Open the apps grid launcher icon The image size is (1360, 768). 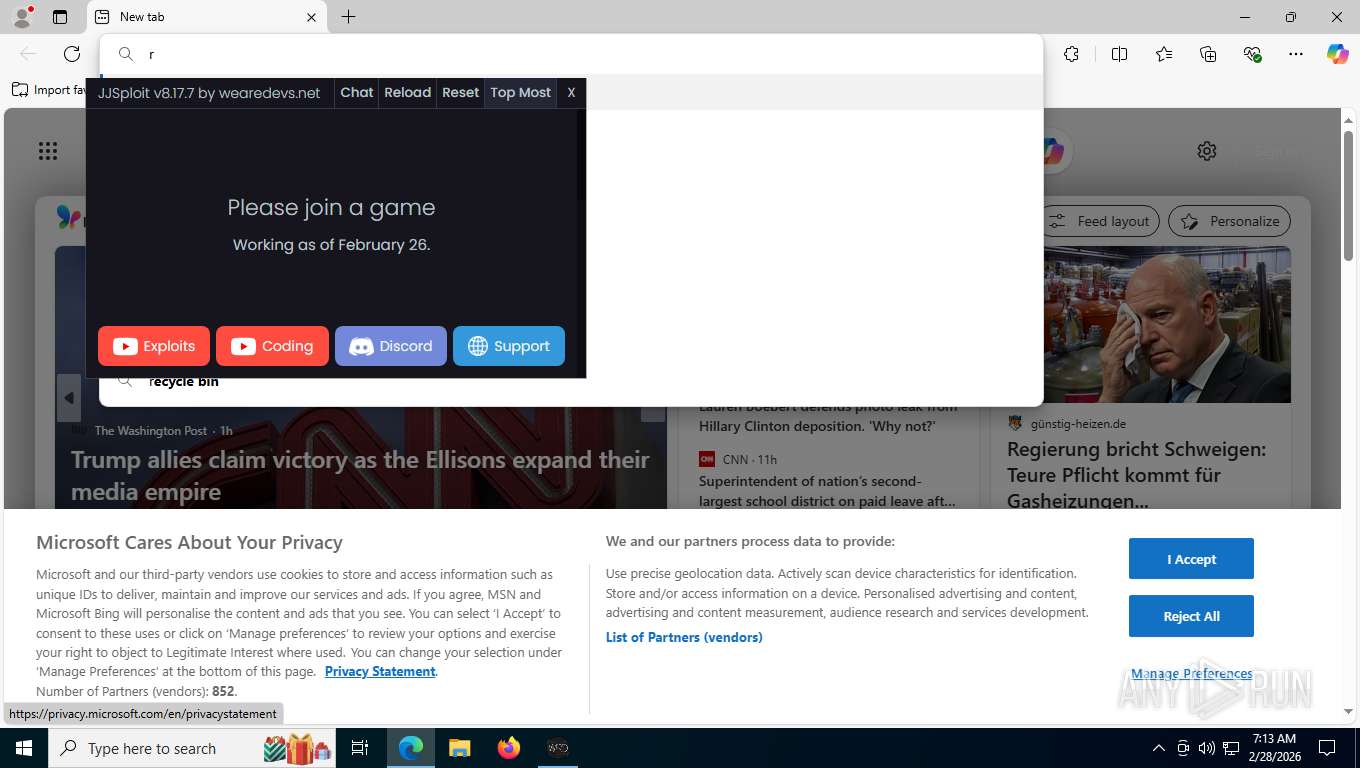[x=48, y=151]
